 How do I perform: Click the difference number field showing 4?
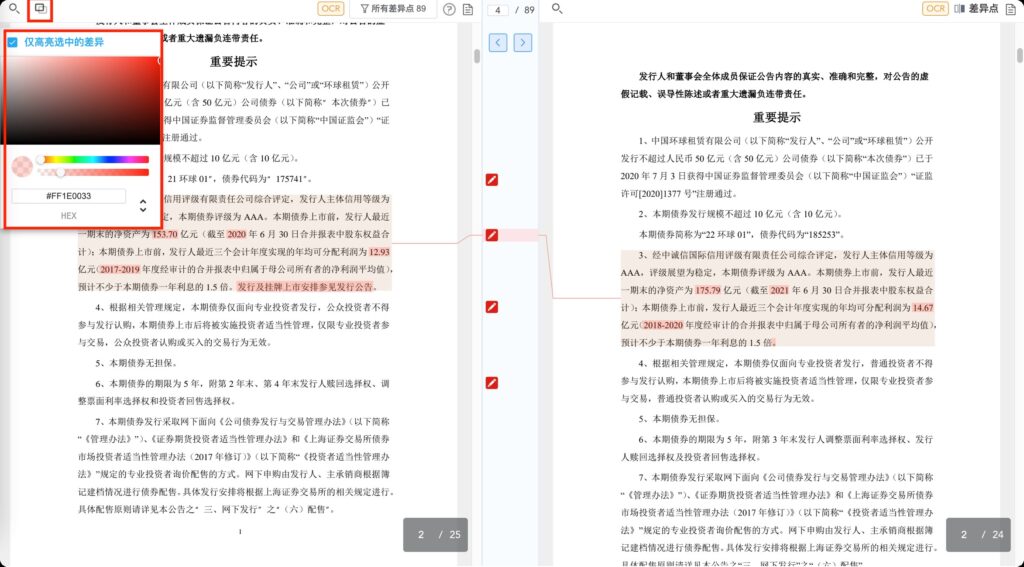coord(497,10)
